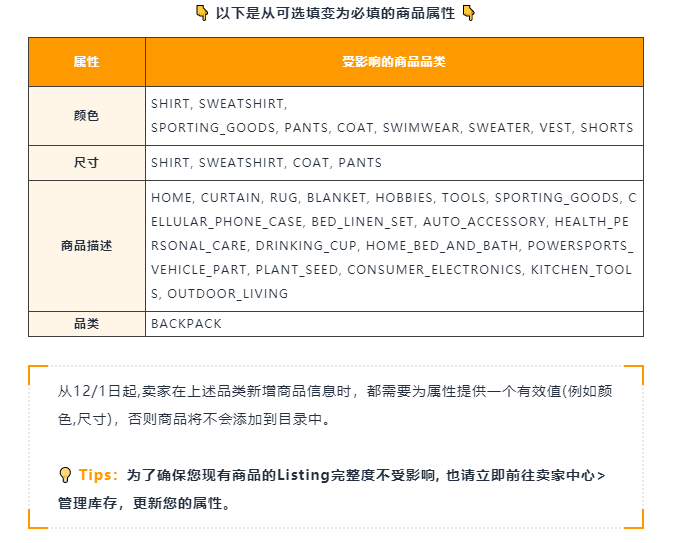Screen dimensions: 679x543
Task: Click the heading 以下是从可选填变为必填的商品属性
Action: coord(335,13)
